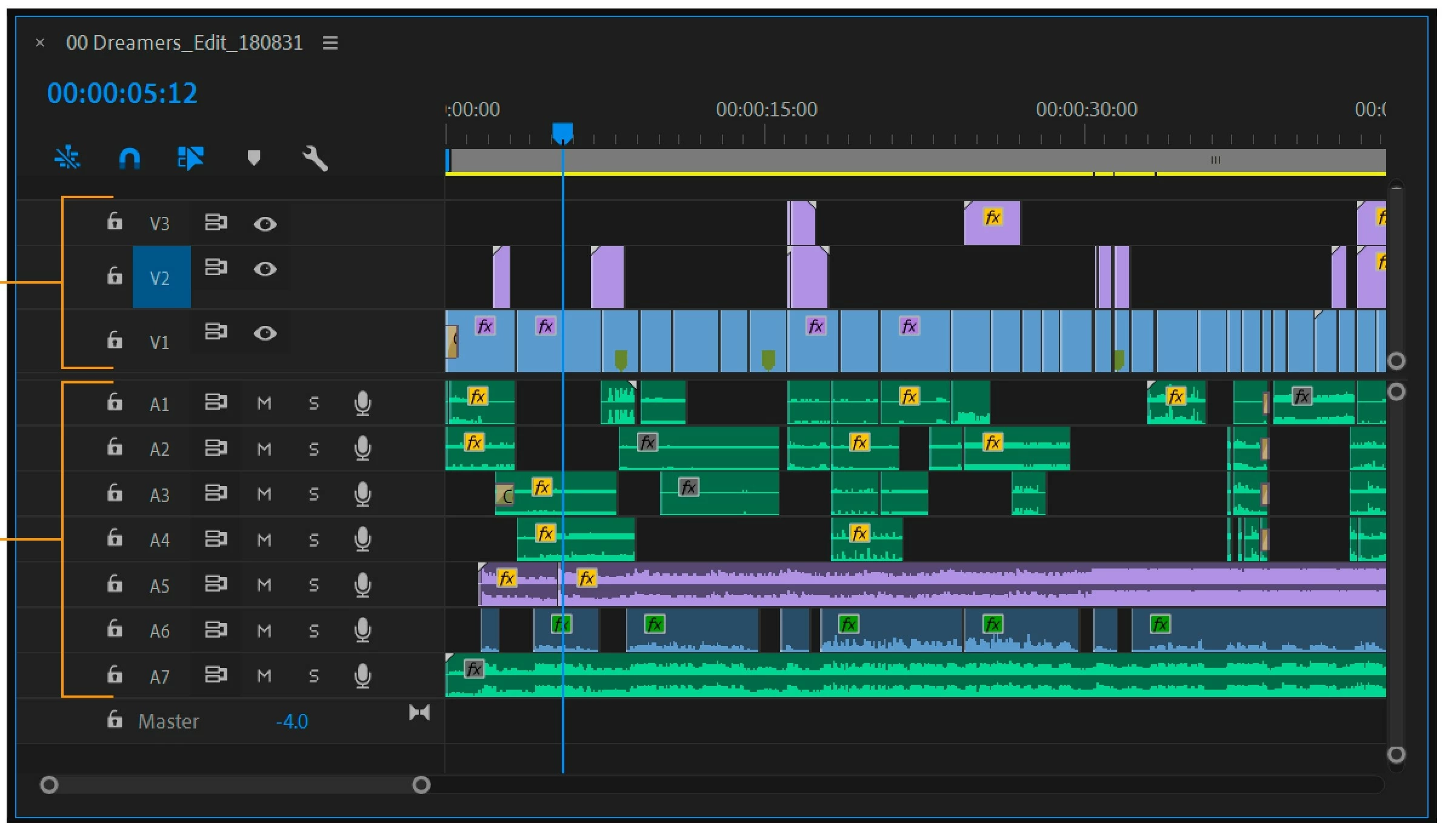The image size is (1454, 840).
Task: Mute the A3 audio track
Action: pyautogui.click(x=264, y=495)
